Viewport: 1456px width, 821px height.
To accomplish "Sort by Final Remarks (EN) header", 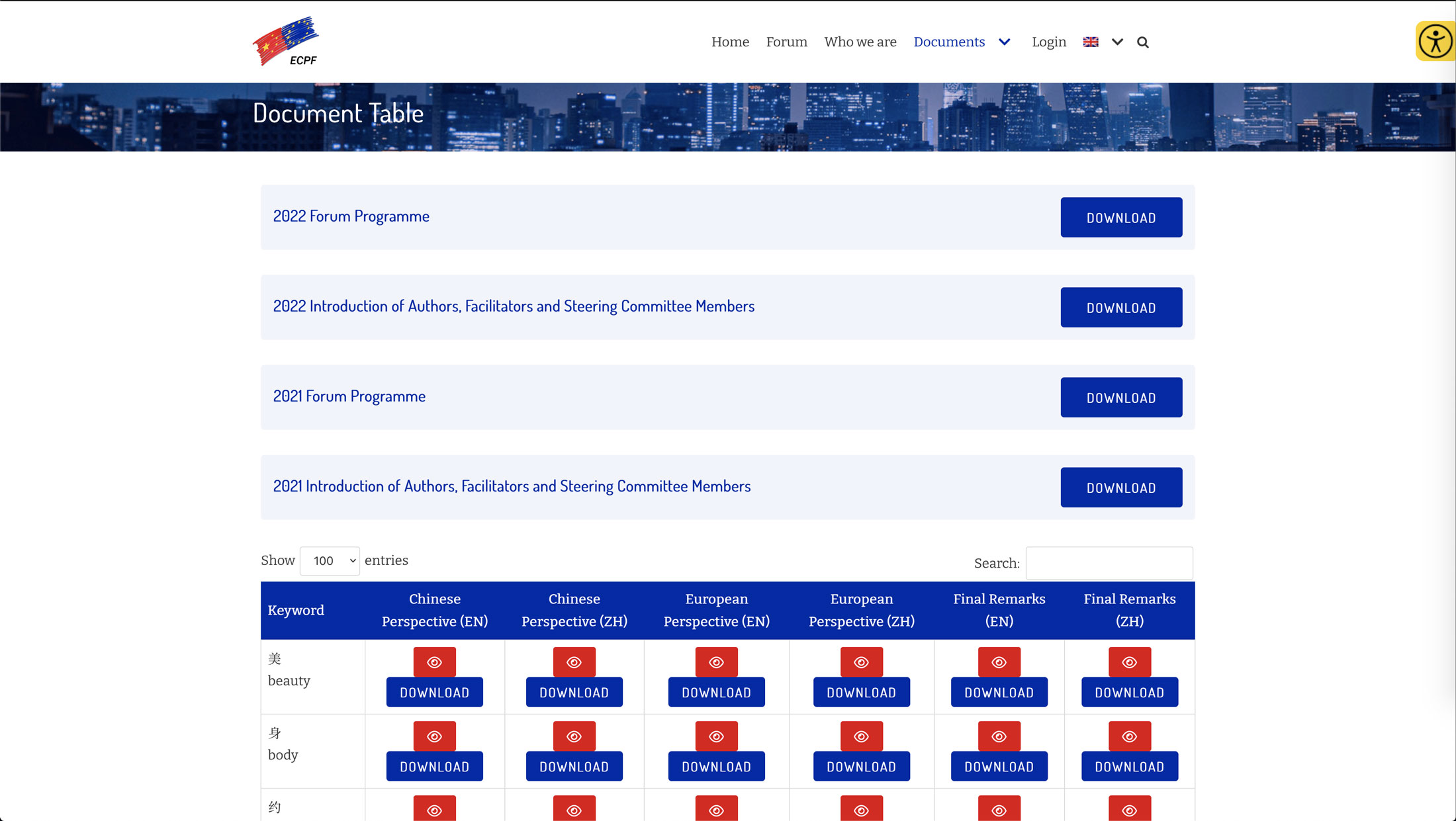I will coord(999,610).
